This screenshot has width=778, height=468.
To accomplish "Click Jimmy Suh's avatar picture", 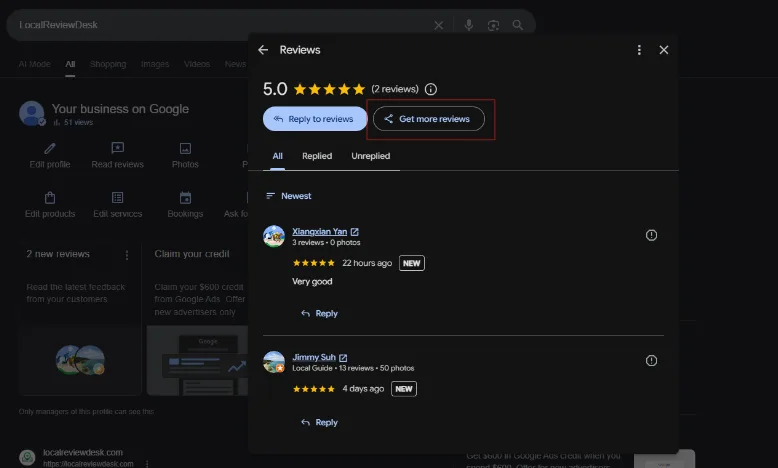I will [x=274, y=361].
